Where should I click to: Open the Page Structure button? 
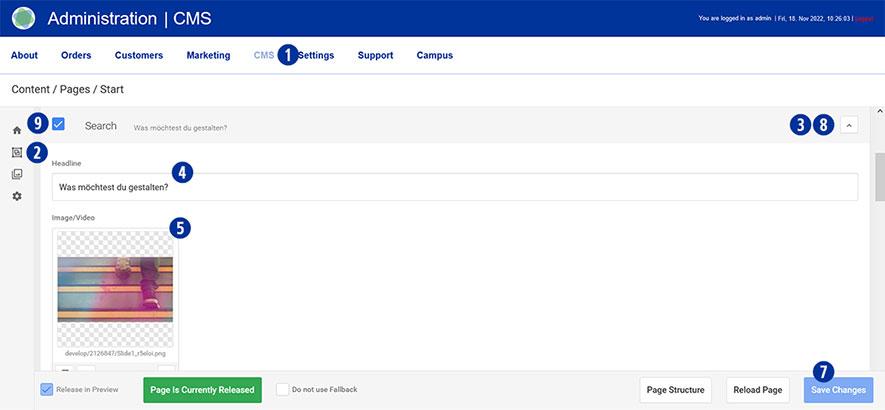676,389
